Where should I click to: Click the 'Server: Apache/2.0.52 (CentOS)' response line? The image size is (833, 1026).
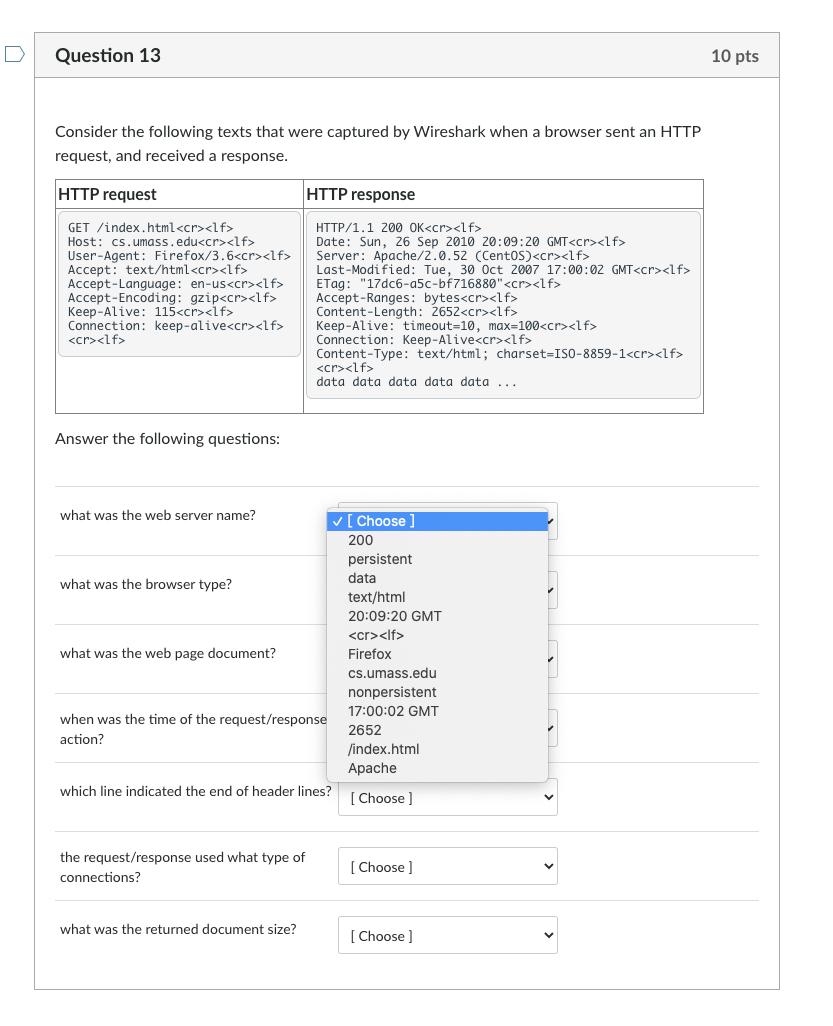click(453, 256)
